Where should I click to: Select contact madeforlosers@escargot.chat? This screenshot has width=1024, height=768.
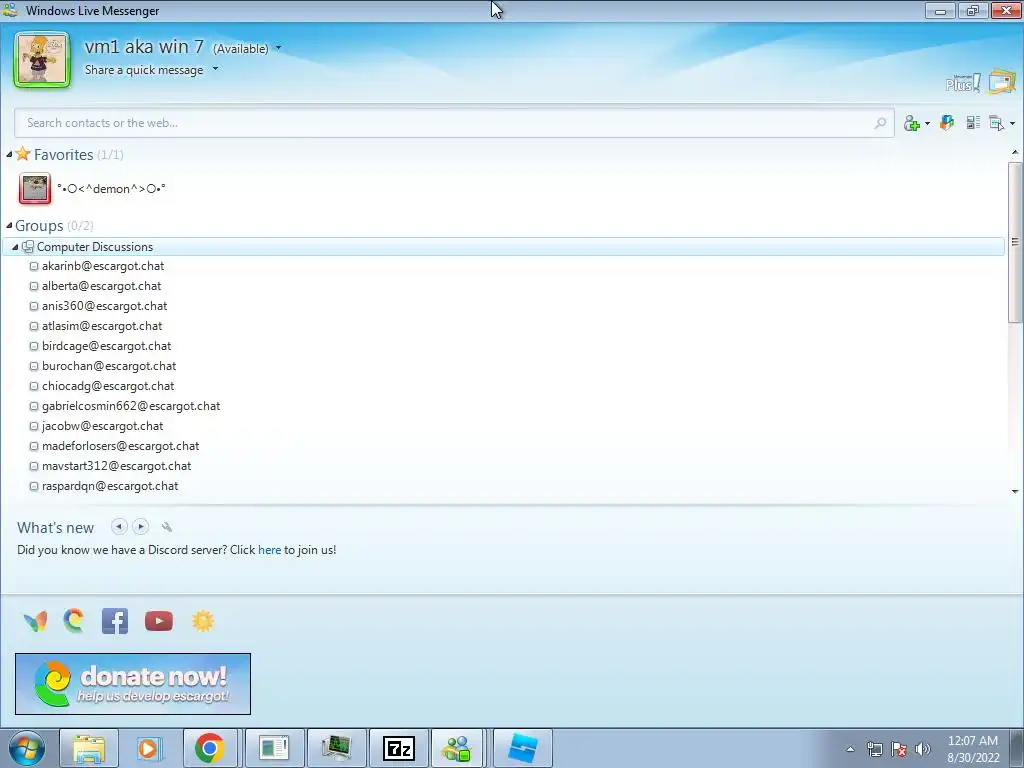click(x=121, y=446)
